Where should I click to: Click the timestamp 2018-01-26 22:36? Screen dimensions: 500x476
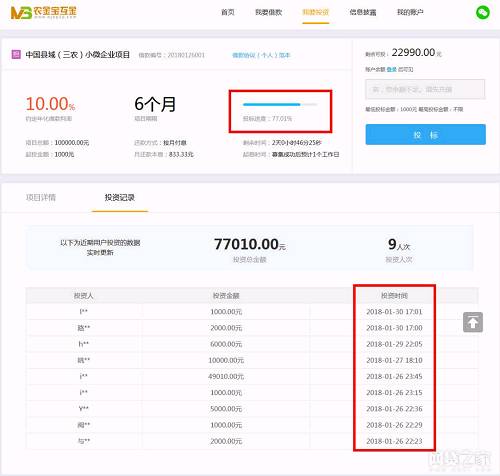click(x=394, y=409)
